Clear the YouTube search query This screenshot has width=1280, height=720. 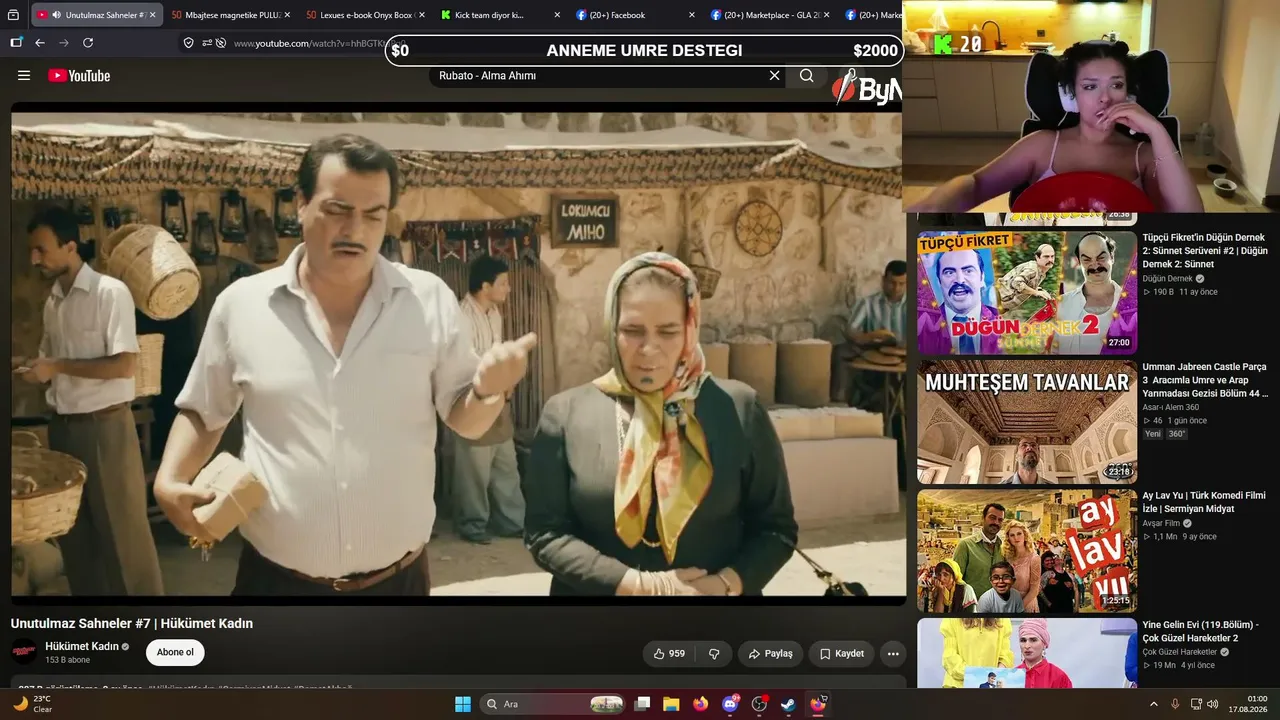point(774,76)
